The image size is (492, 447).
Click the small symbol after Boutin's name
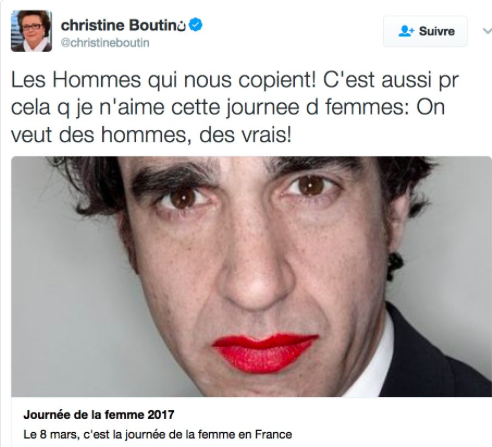[182, 26]
